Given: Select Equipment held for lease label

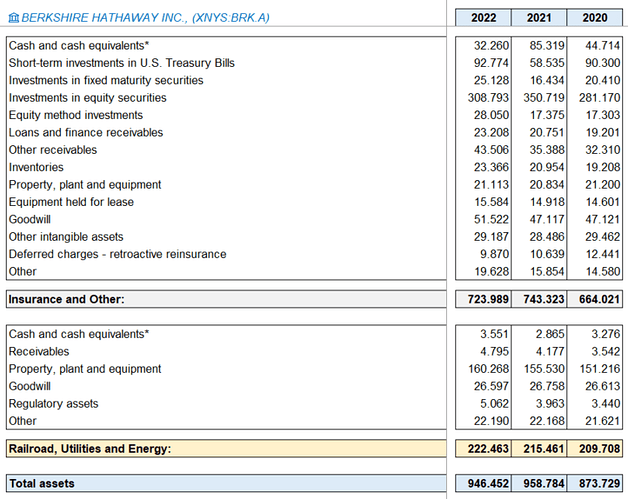Looking at the screenshot, I should coord(71,202).
